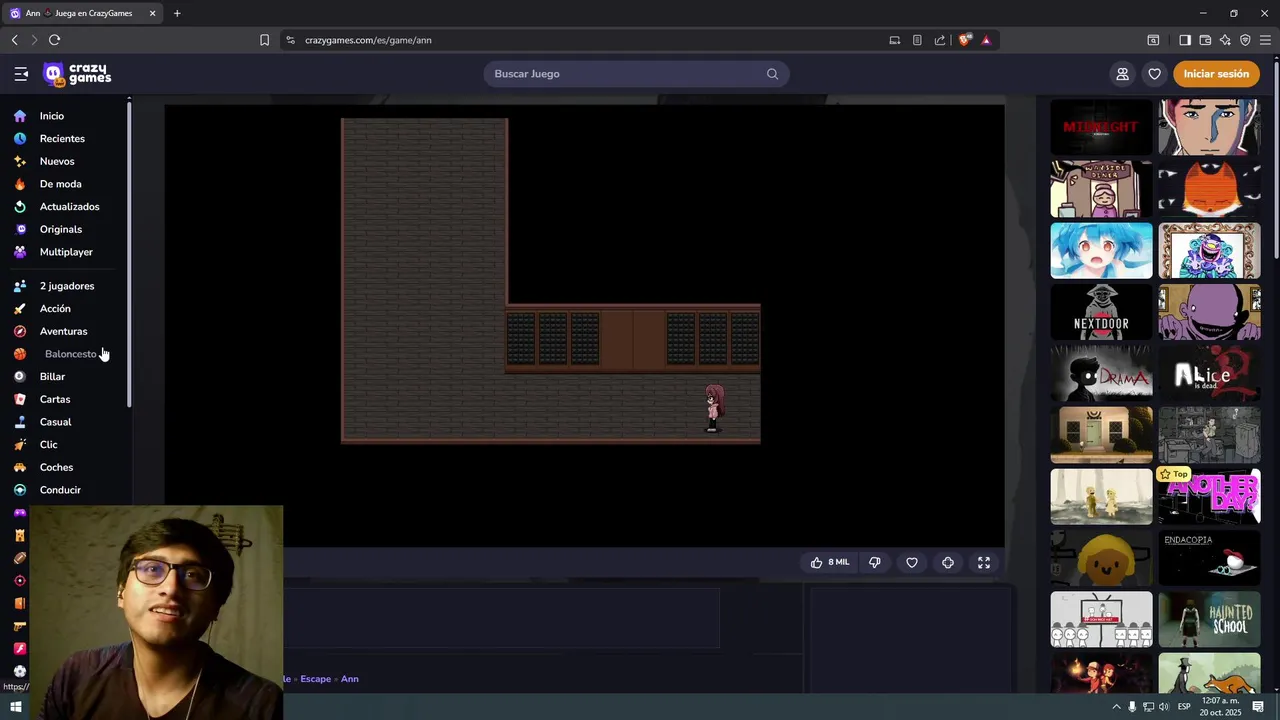Open Brave VPN shield icon
The height and width of the screenshot is (720, 1280).
click(x=1245, y=40)
